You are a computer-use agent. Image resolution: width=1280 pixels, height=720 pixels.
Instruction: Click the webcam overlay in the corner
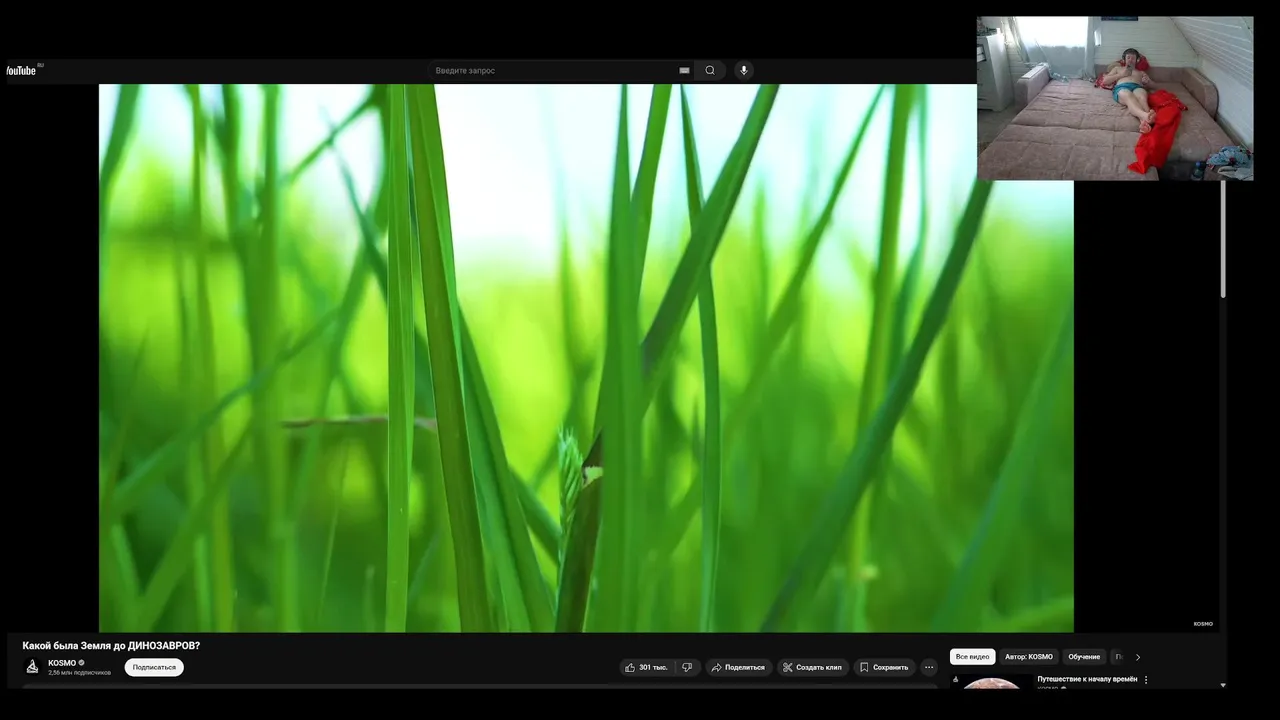pos(1115,98)
